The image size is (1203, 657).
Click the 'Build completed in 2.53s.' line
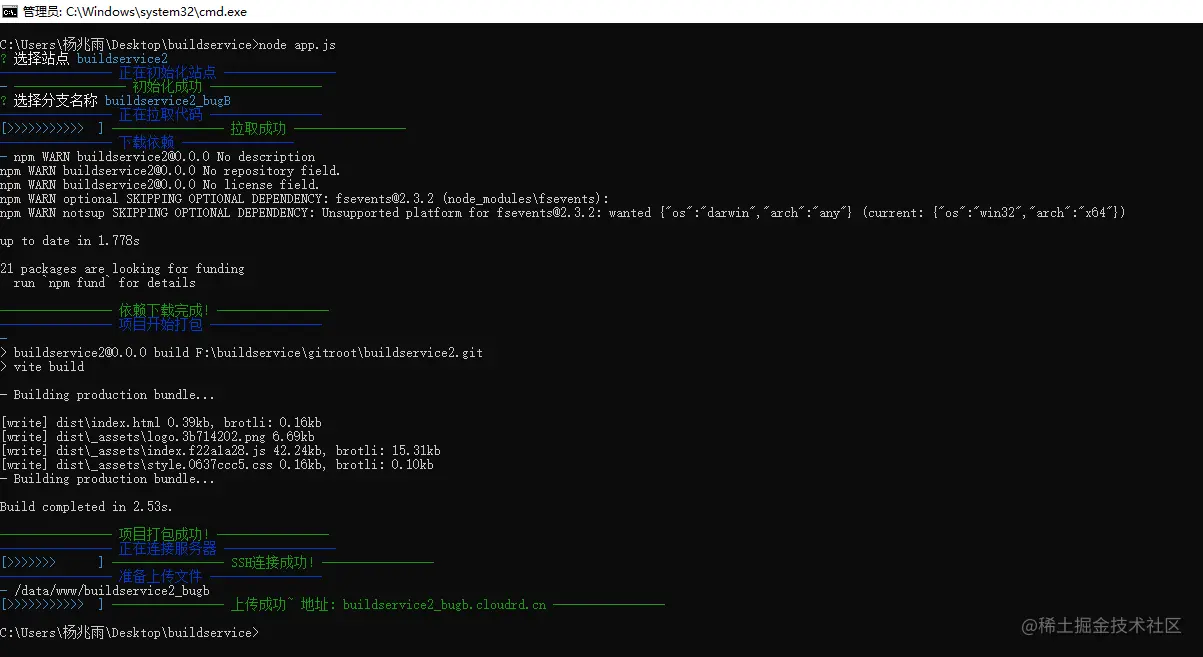click(86, 507)
